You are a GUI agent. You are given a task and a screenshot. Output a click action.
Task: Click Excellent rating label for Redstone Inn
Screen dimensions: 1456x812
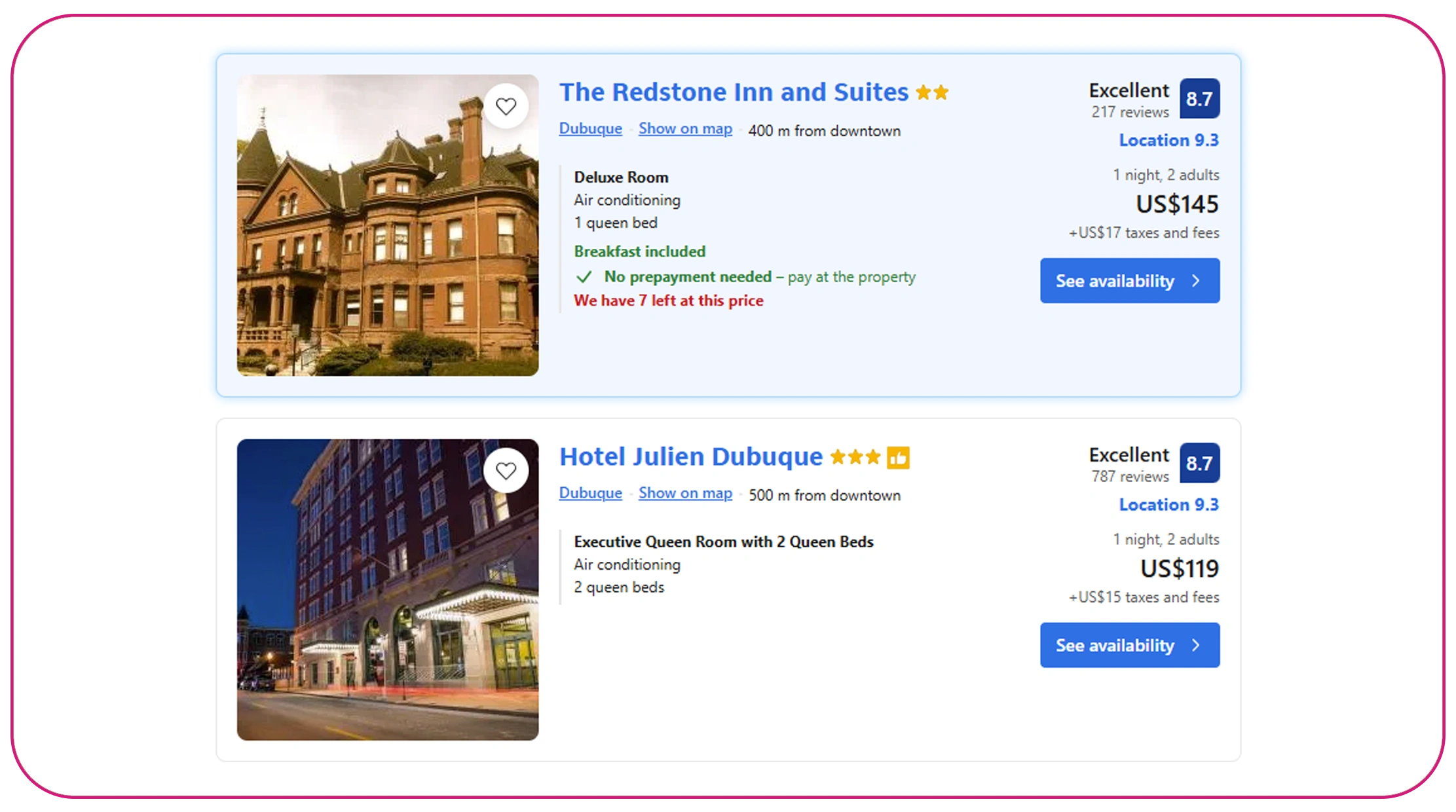click(x=1129, y=90)
